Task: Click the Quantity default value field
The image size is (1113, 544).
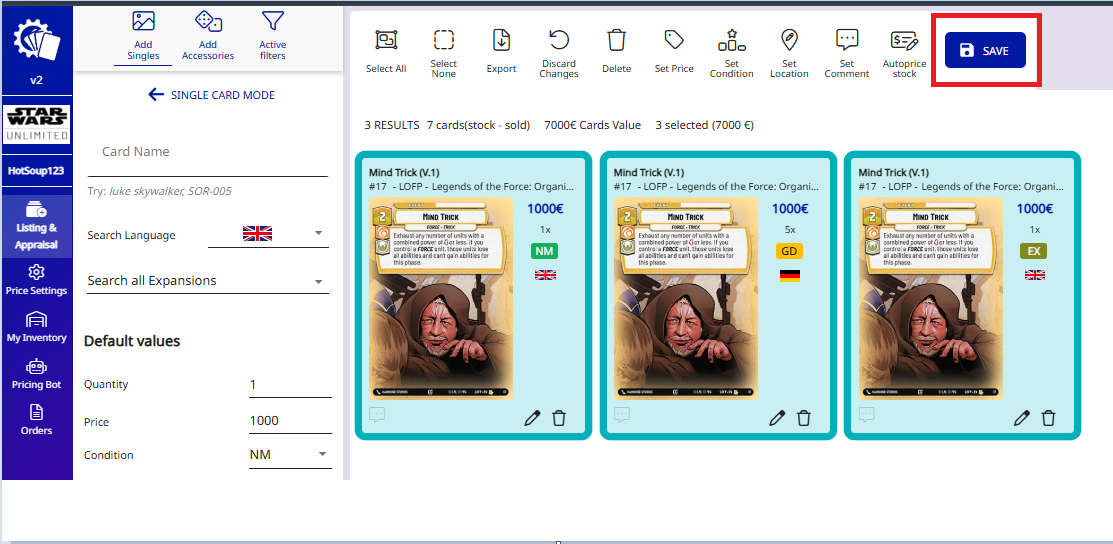Action: [290, 384]
